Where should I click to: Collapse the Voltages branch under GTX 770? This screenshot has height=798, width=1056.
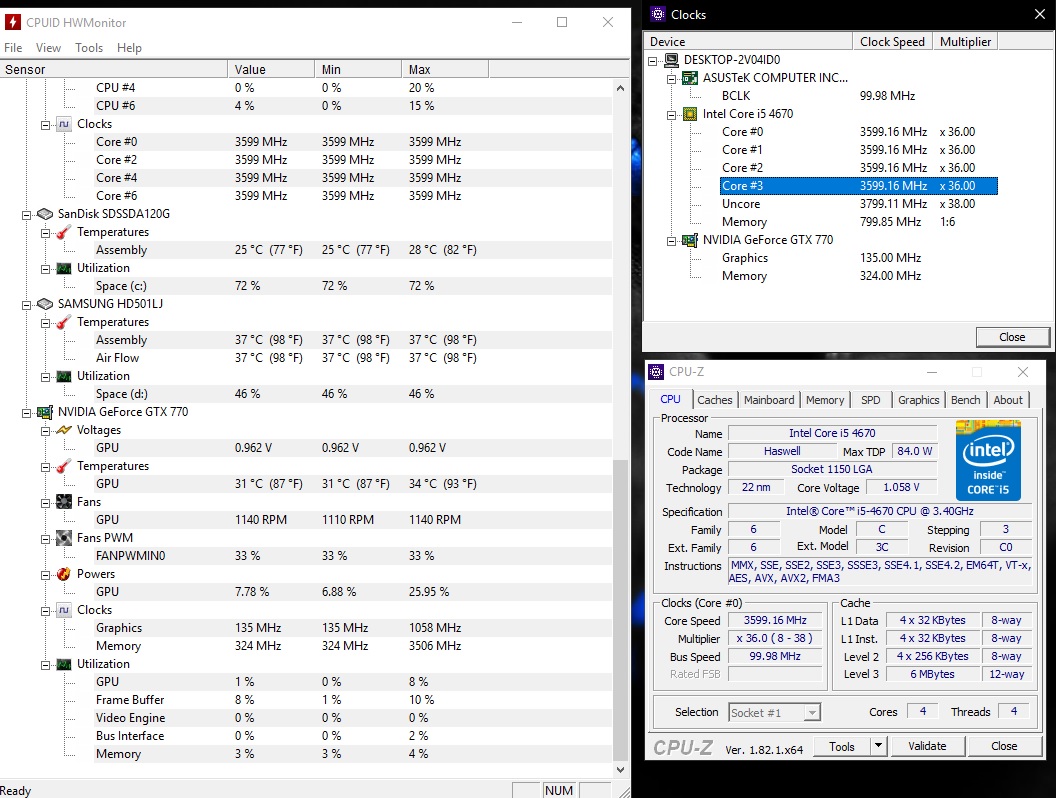(x=45, y=431)
